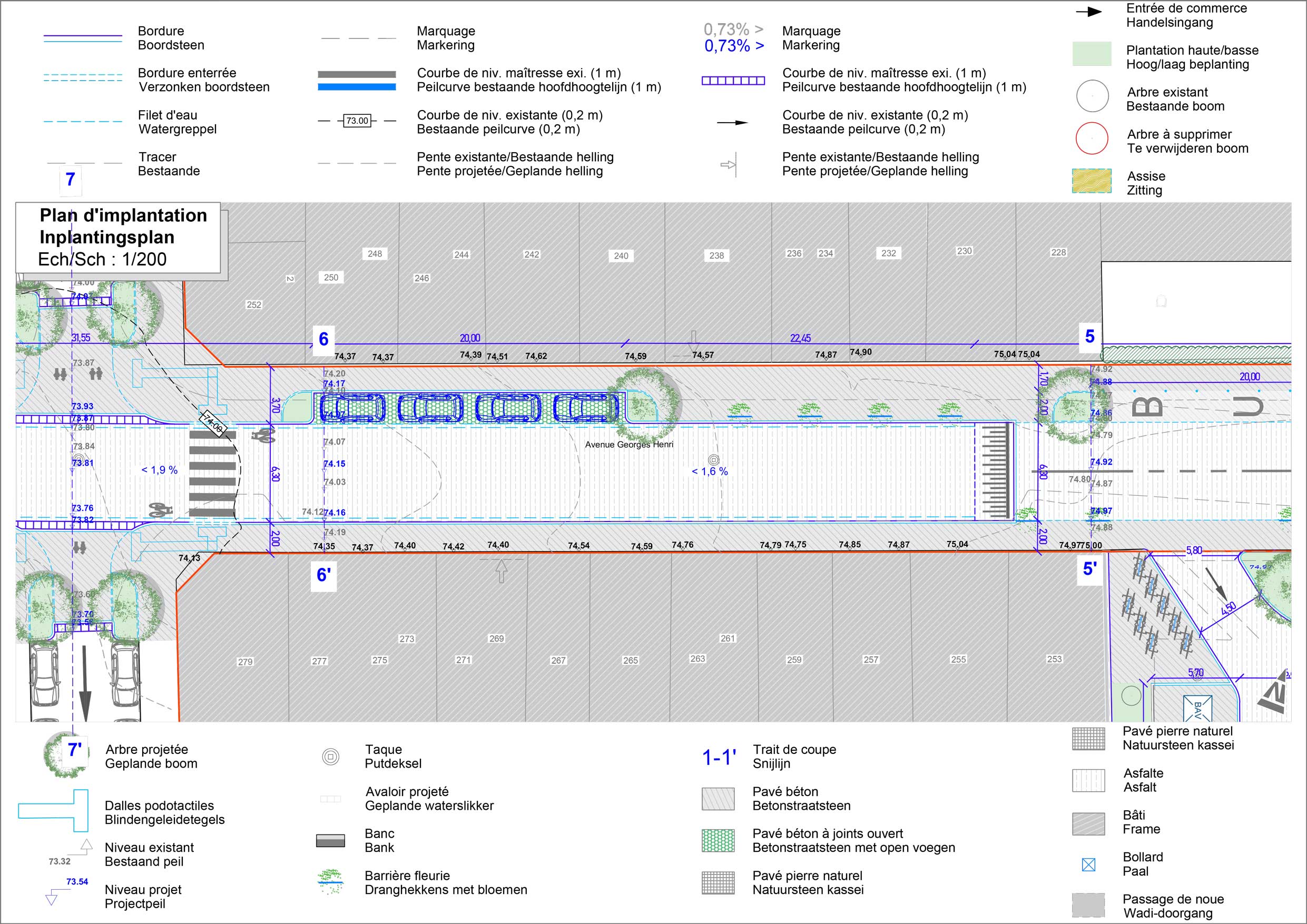Click the Avenue Georges Henri street label

pyautogui.click(x=629, y=445)
